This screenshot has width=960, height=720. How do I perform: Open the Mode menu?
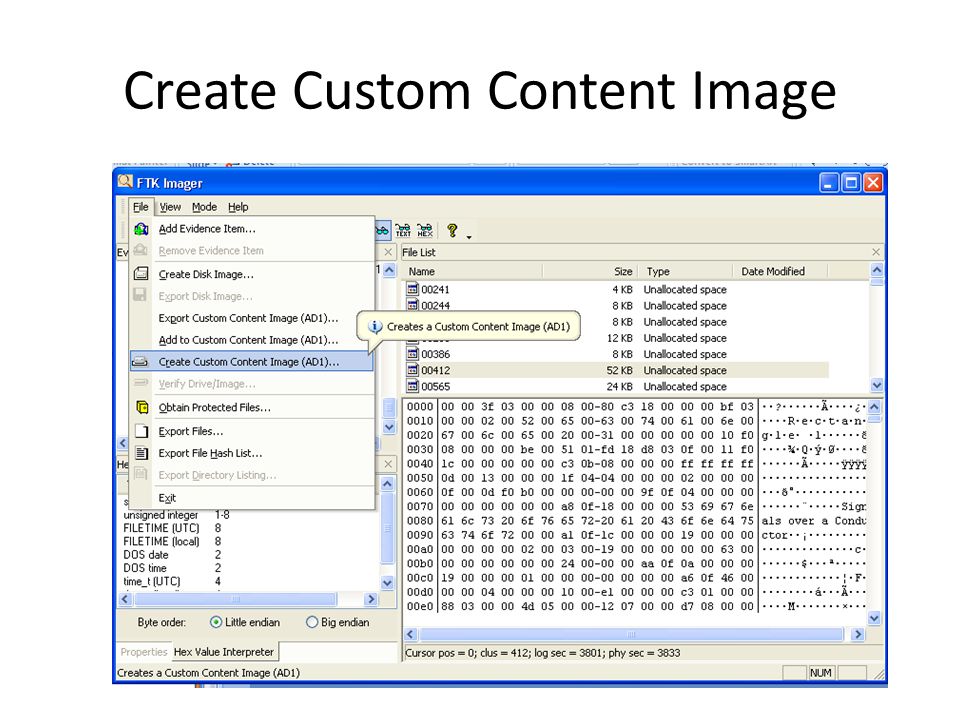[204, 207]
